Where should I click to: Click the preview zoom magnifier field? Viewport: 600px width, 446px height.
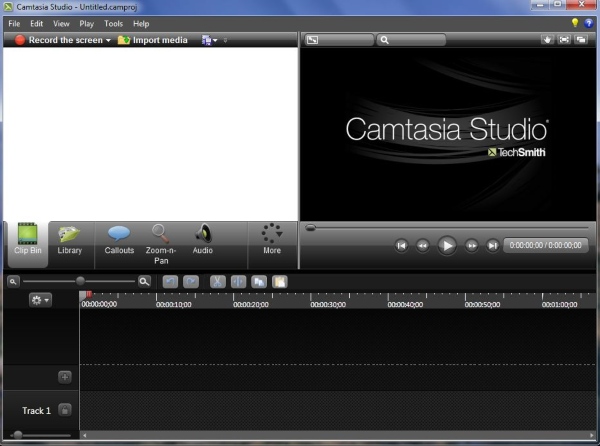point(411,40)
